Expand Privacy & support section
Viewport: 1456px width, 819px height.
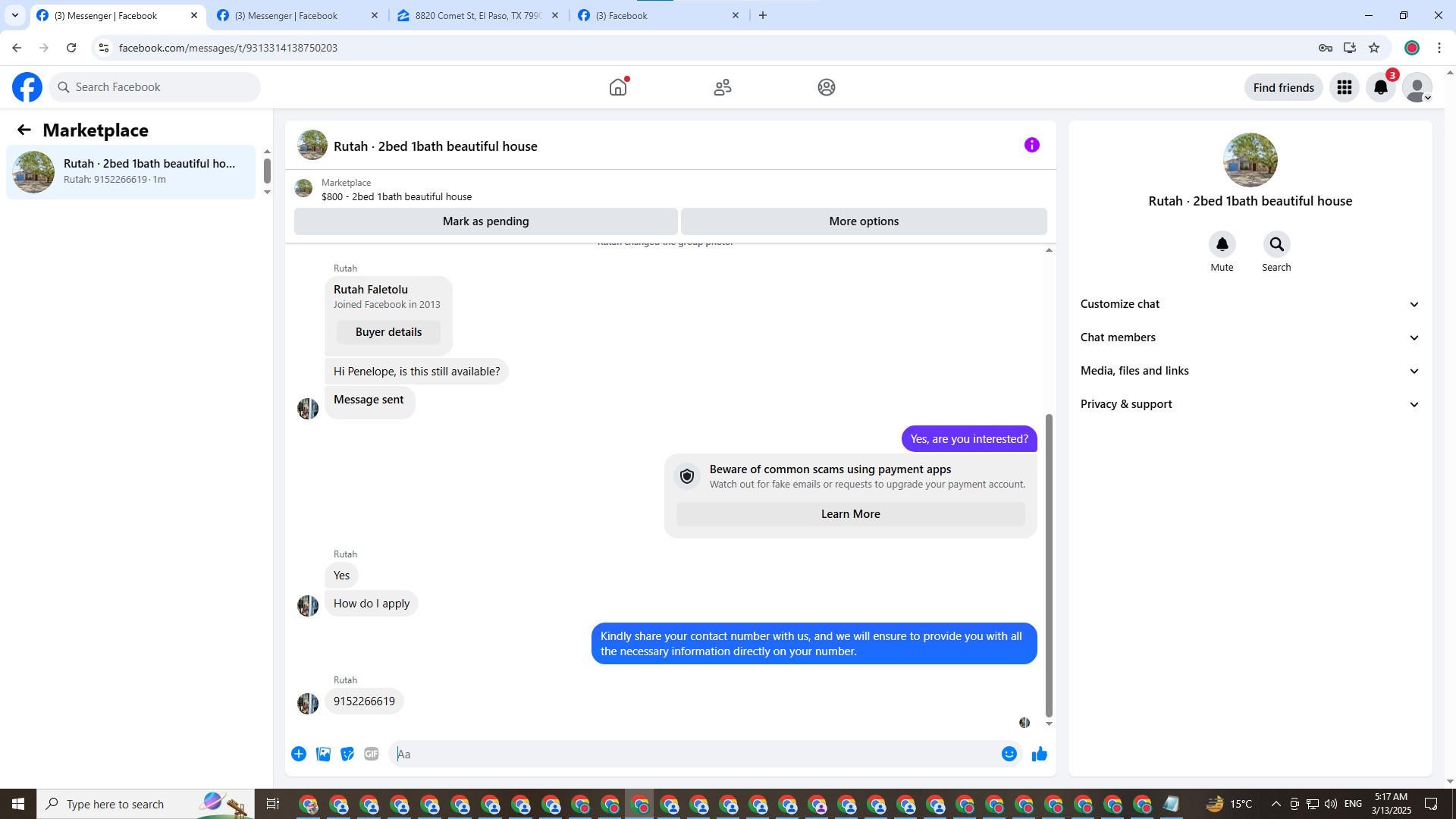[x=1250, y=404]
